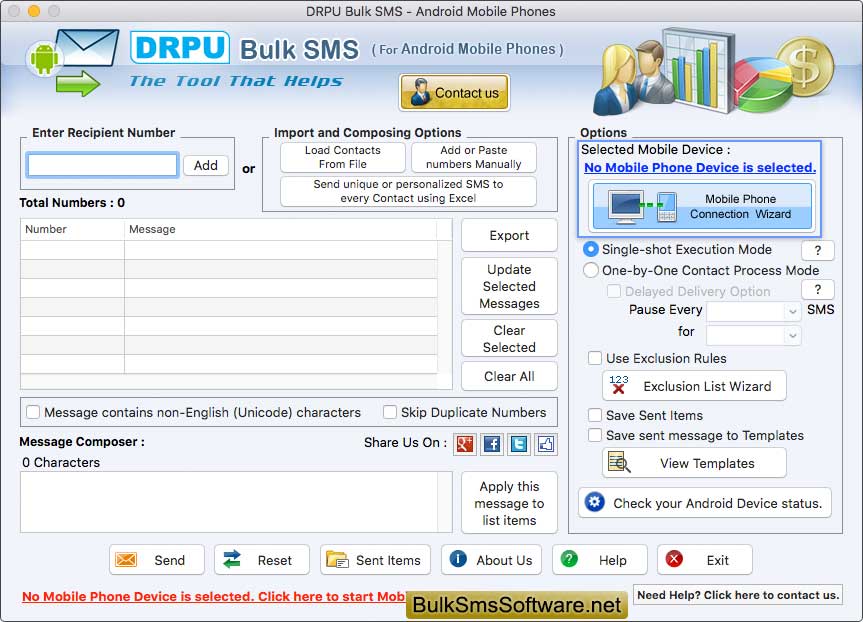Click the red X Exit icon
Viewport: 863px width, 622px height.
674,559
